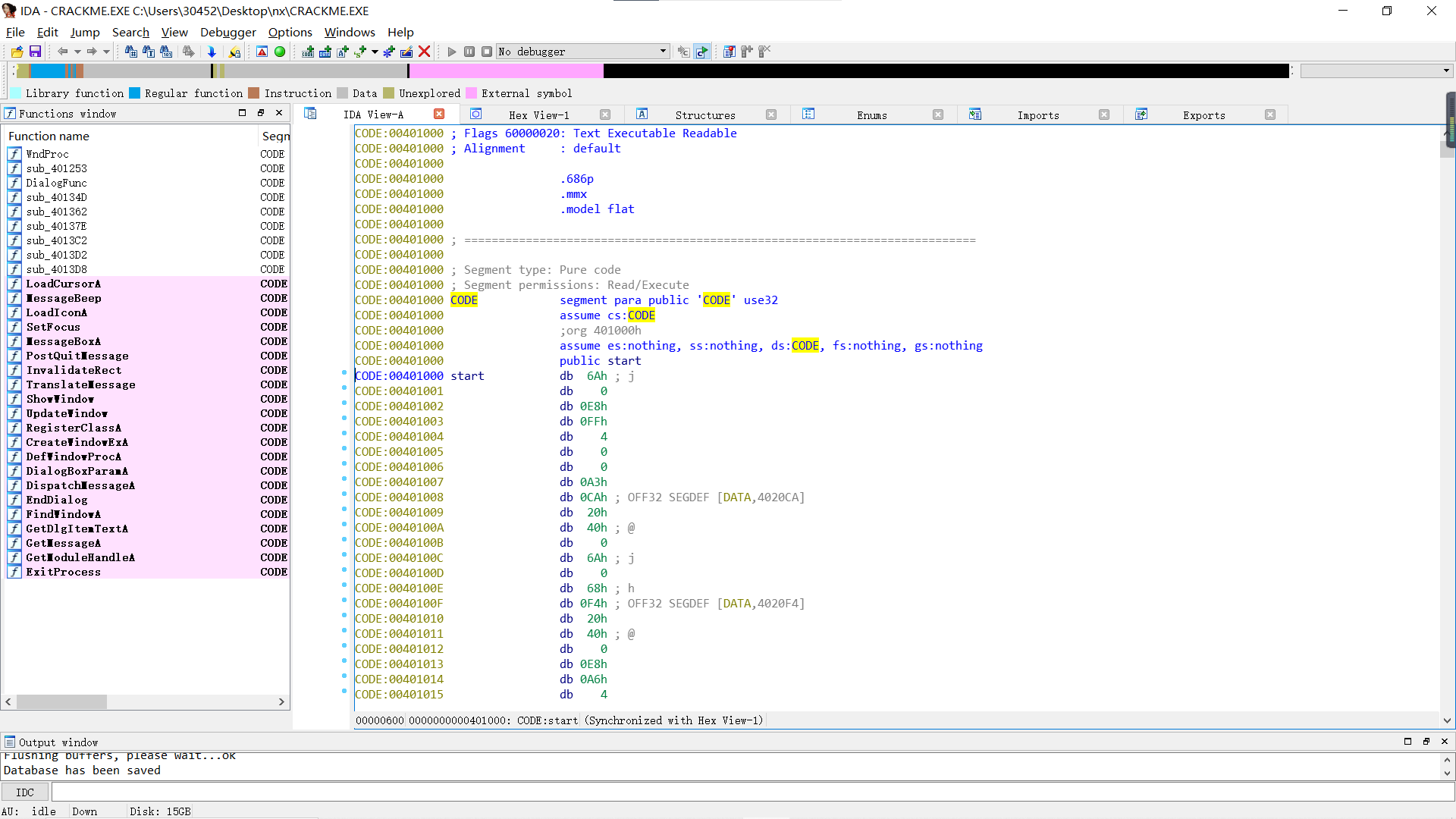The height and width of the screenshot is (819, 1456).
Task: Click the search immediate value binoculars icon
Action: (x=130, y=52)
